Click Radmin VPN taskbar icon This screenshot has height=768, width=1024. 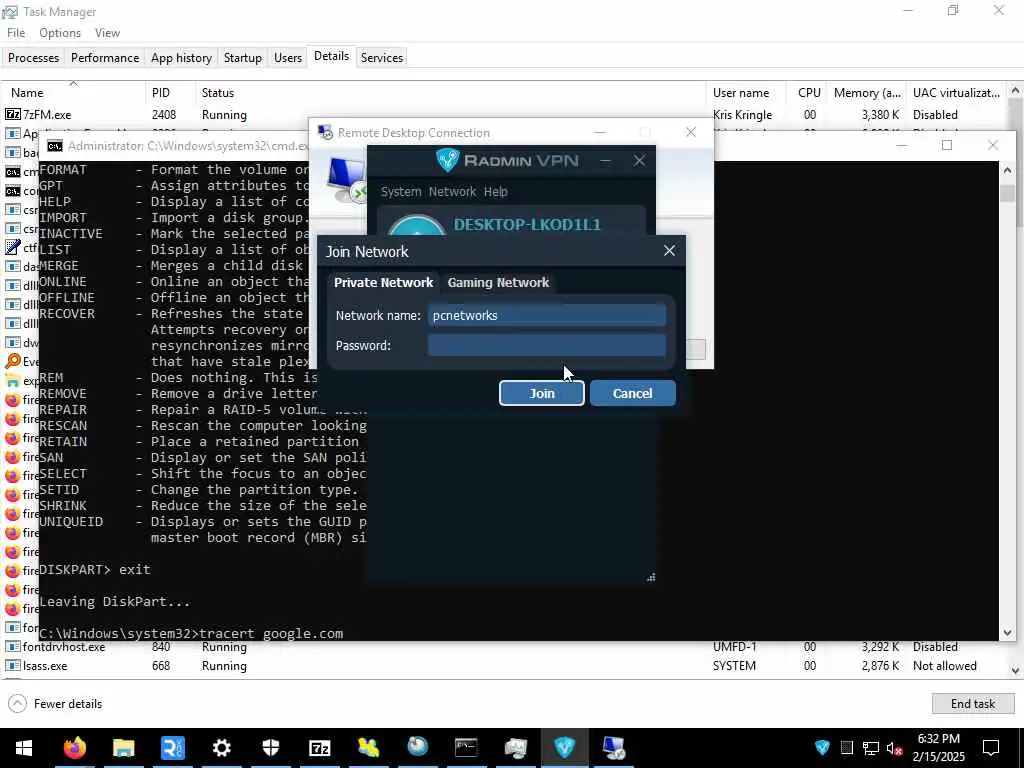coord(564,748)
